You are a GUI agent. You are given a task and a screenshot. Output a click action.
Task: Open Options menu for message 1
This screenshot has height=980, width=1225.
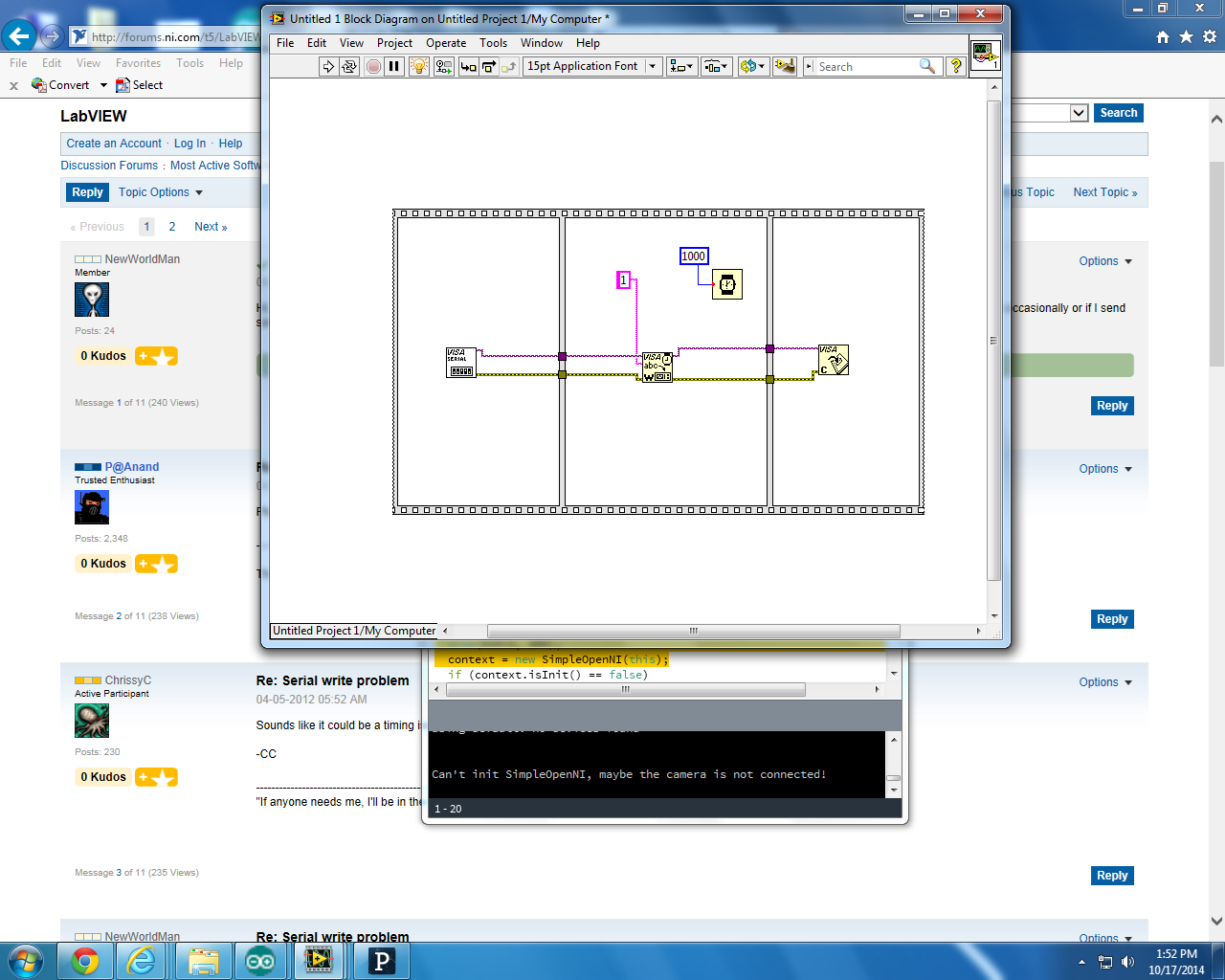(x=1105, y=261)
